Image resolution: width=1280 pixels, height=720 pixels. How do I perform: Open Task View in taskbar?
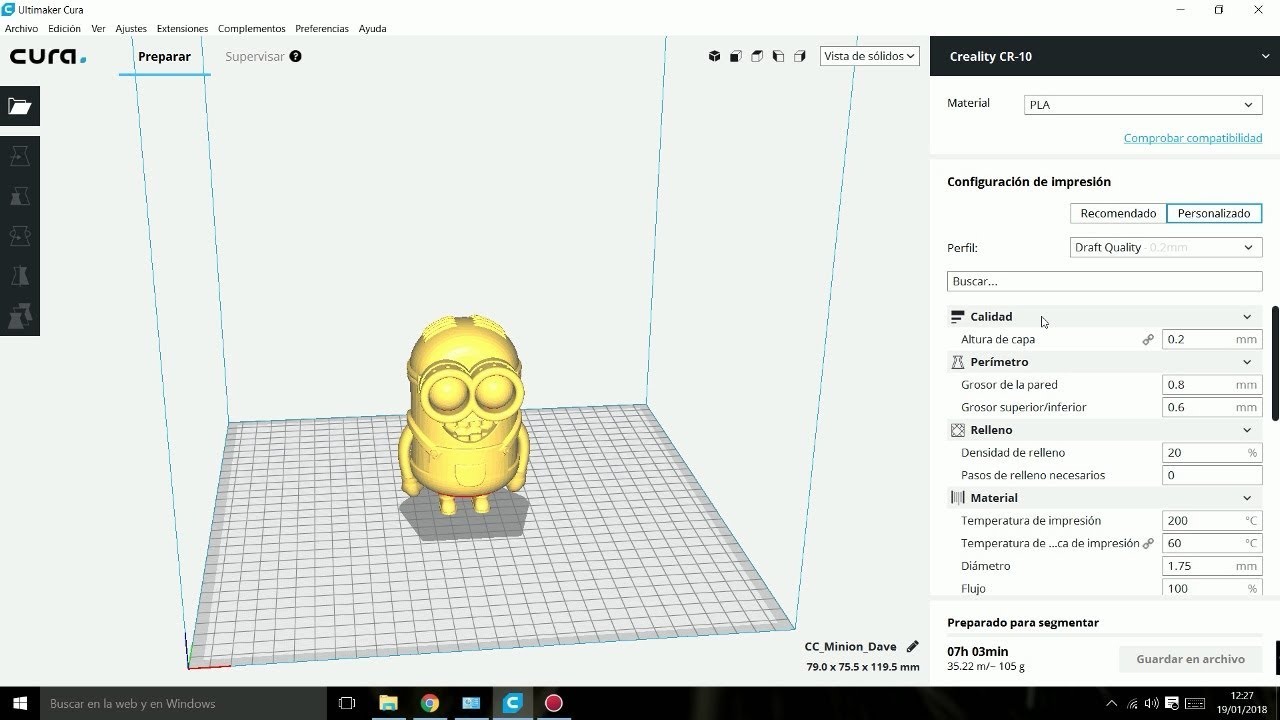[x=347, y=703]
